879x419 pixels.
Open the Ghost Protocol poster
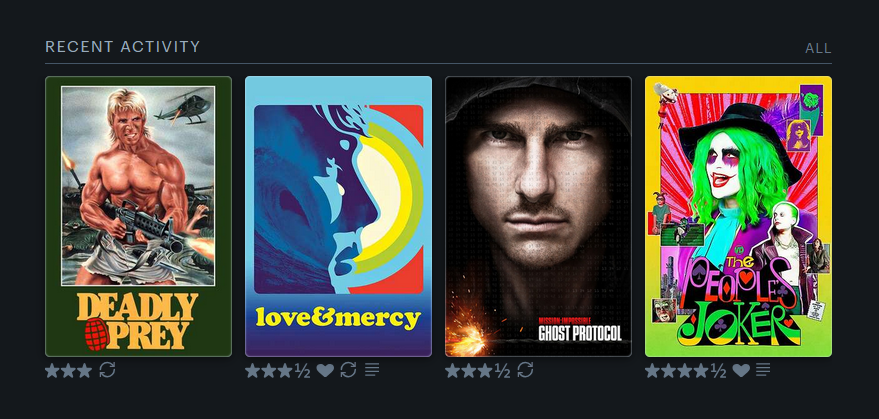[x=538, y=217]
